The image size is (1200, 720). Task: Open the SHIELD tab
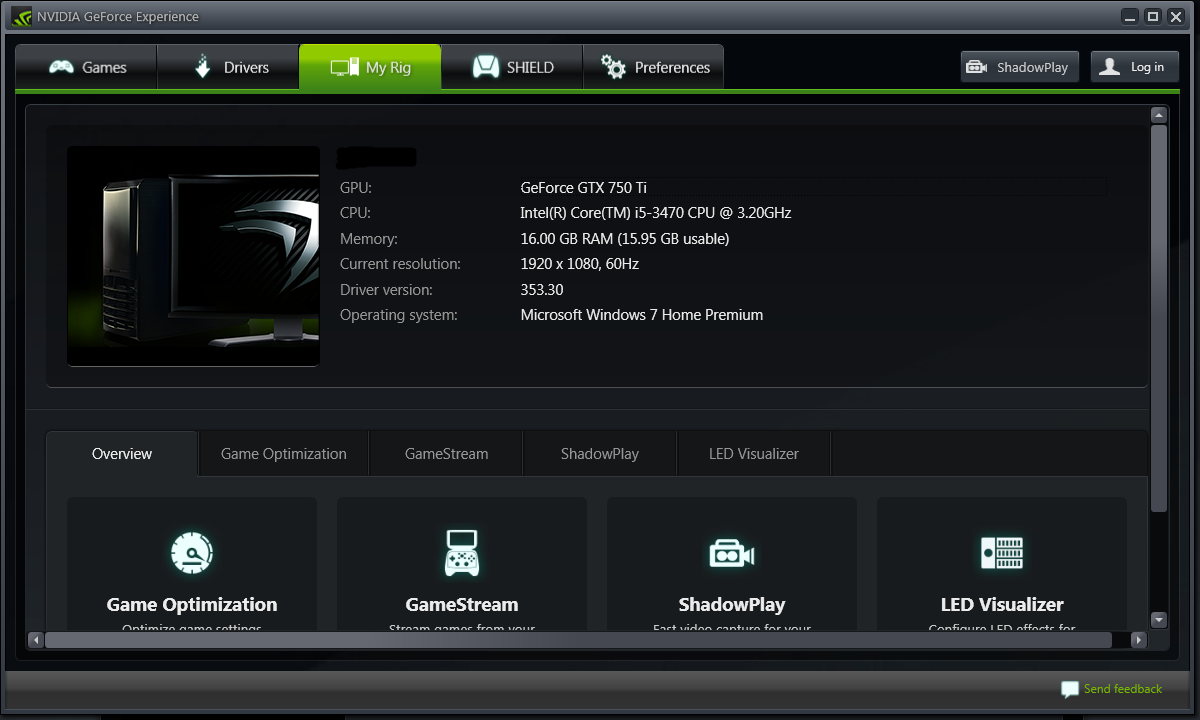pos(512,67)
